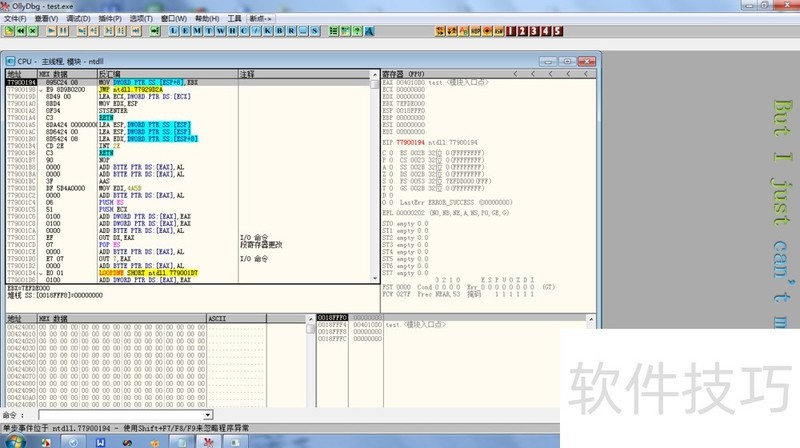Open the 选项(T) menu

tap(141, 18)
